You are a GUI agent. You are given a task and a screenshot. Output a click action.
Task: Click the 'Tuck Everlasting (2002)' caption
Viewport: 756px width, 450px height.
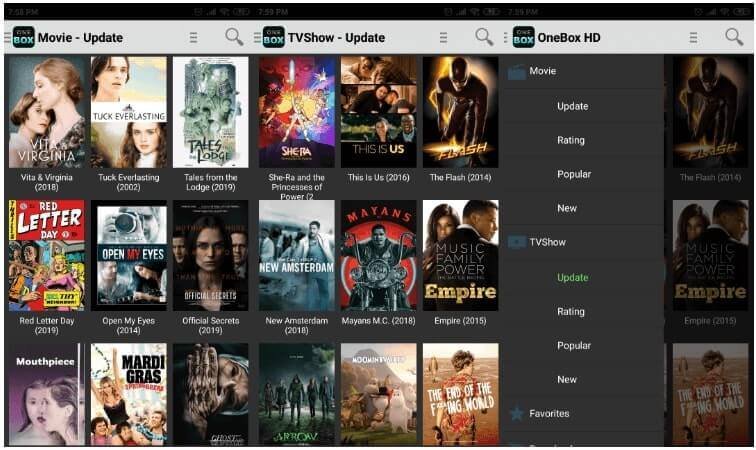click(x=129, y=182)
